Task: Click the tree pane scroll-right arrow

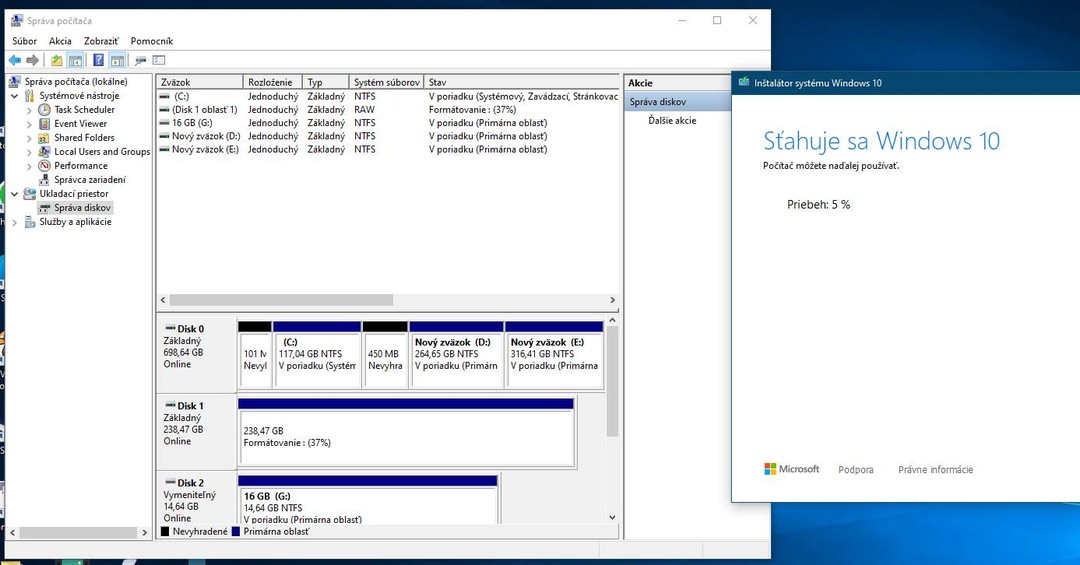Action: pos(144,533)
